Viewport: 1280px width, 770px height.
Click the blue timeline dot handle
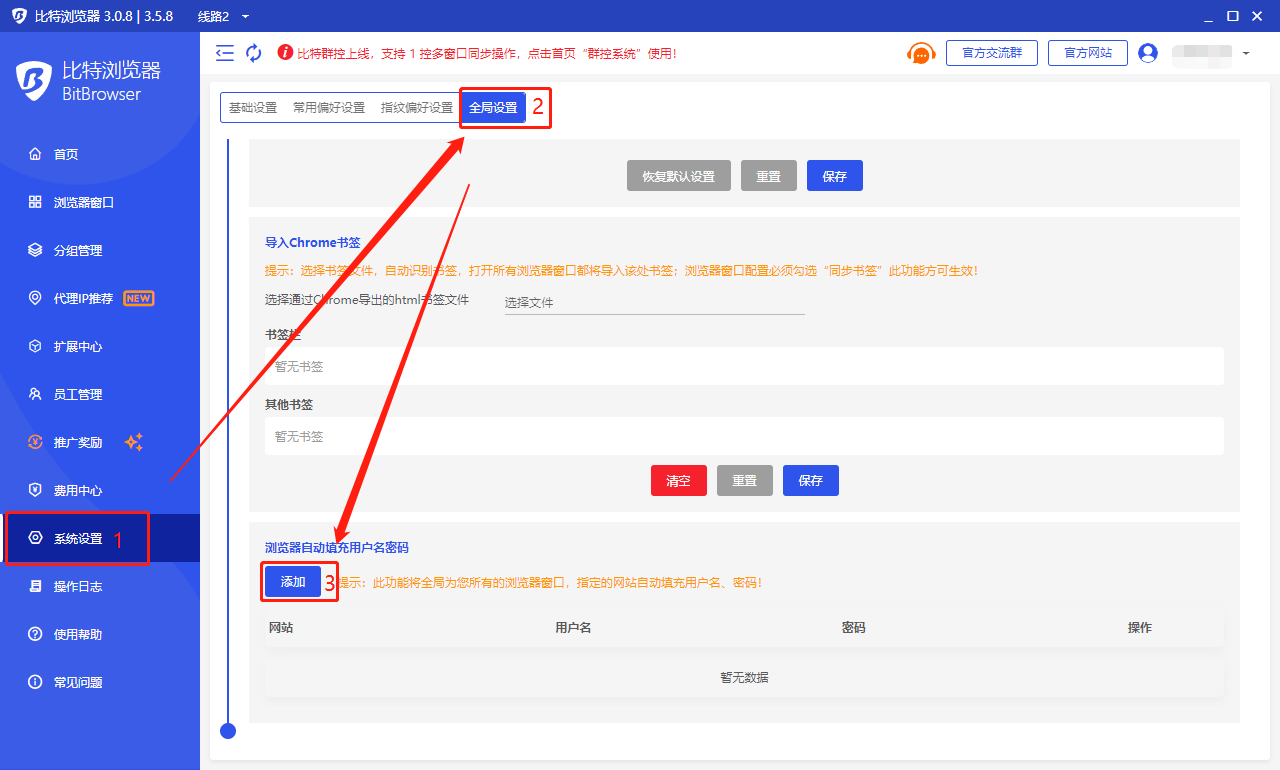(228, 731)
